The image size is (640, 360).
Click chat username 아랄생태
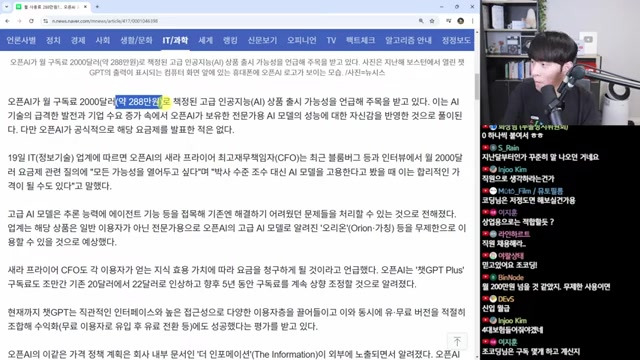[511, 256]
